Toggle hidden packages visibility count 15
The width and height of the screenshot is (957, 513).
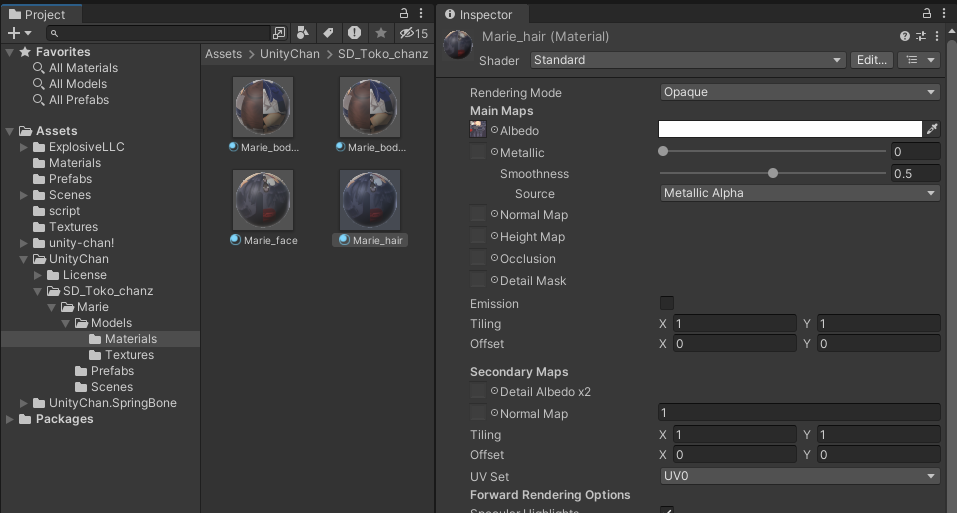coord(413,33)
